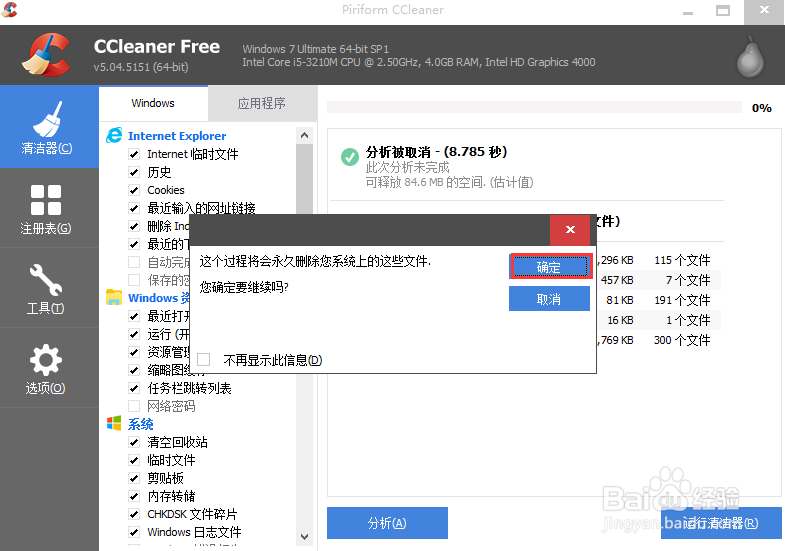Toggle the CHKDSK 文件碎片 checkbox
The image size is (785, 551).
click(x=134, y=514)
